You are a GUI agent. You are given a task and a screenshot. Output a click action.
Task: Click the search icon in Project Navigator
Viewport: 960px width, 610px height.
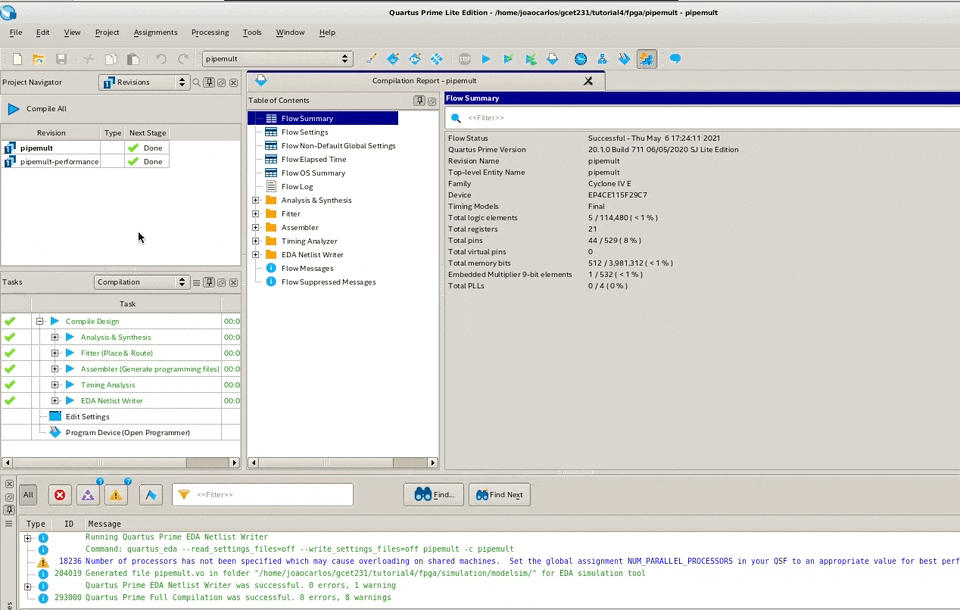[197, 82]
